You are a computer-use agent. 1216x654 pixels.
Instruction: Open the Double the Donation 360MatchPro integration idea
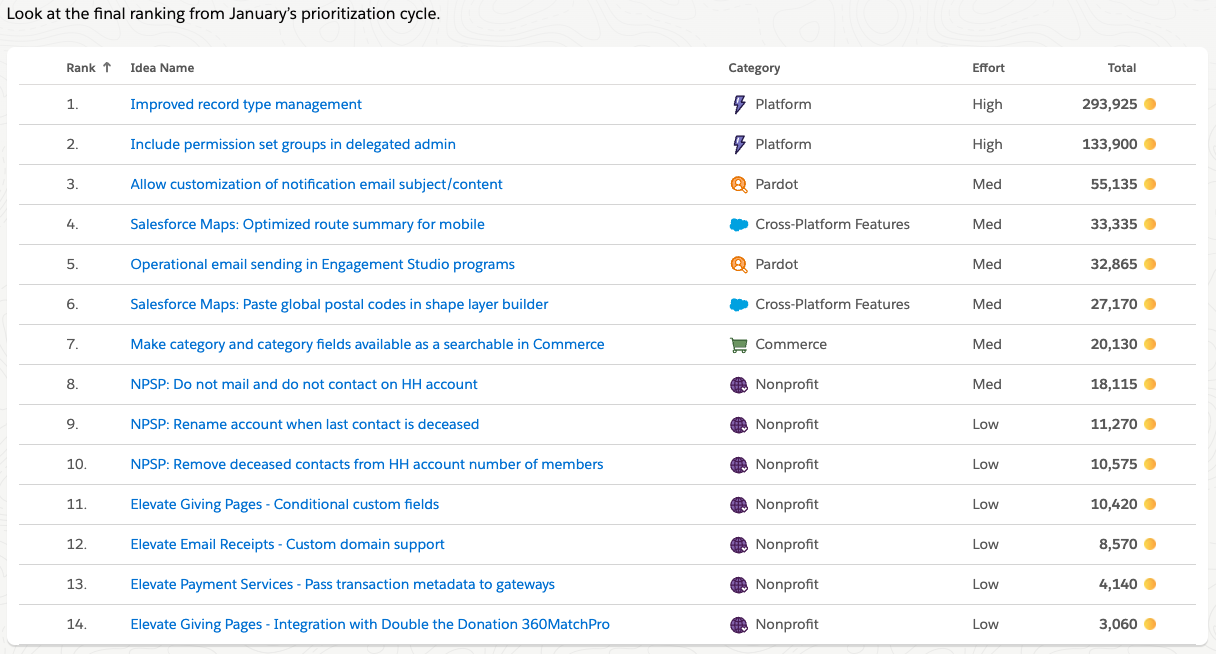pyautogui.click(x=370, y=624)
